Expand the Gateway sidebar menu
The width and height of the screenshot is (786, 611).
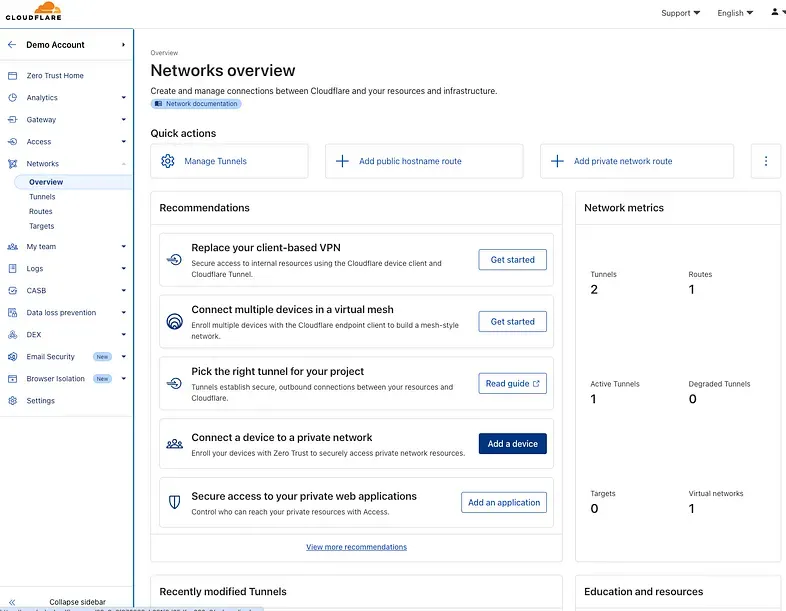click(x=123, y=120)
